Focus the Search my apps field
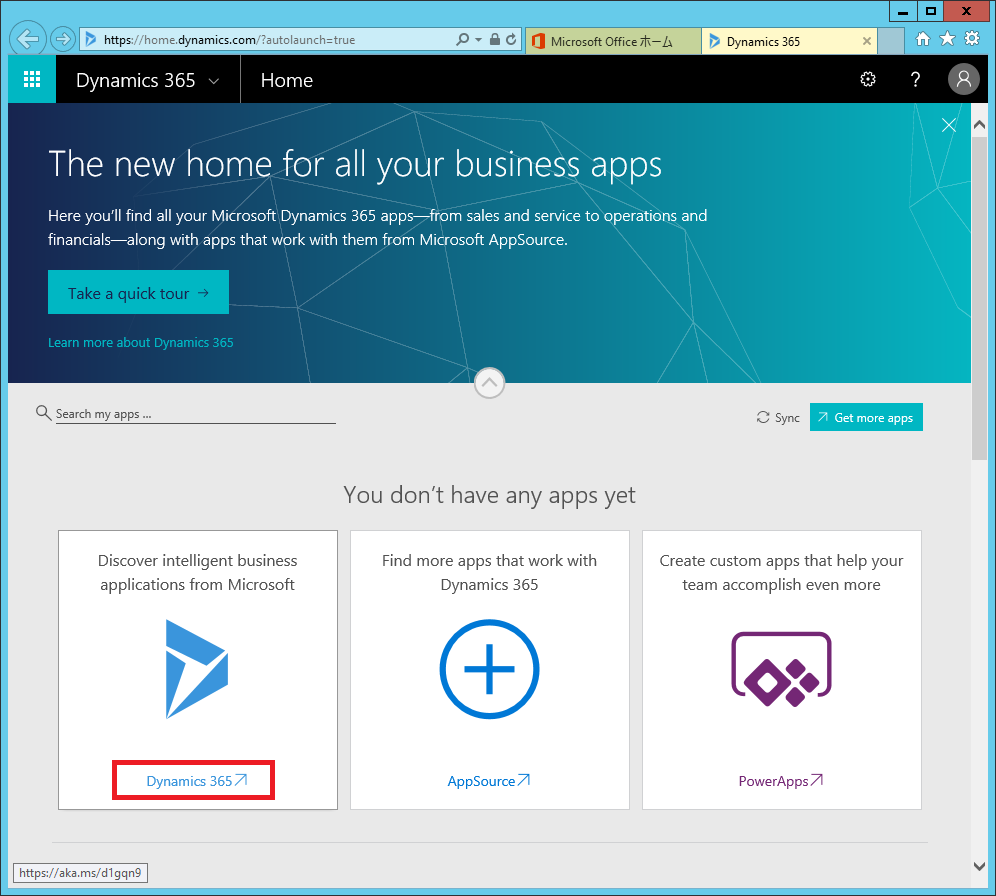Viewport: 996px width, 896px height. pyautogui.click(x=196, y=414)
